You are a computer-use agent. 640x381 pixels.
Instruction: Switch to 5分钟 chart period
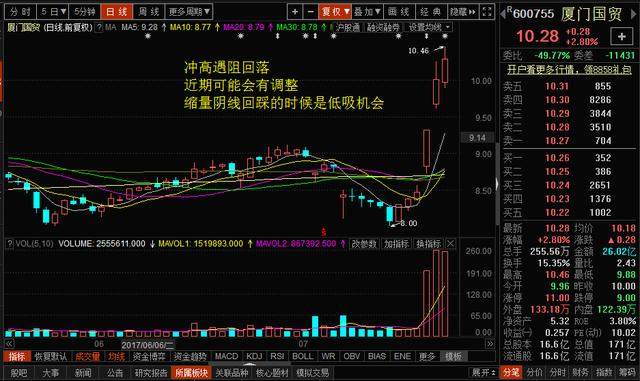tap(85, 11)
